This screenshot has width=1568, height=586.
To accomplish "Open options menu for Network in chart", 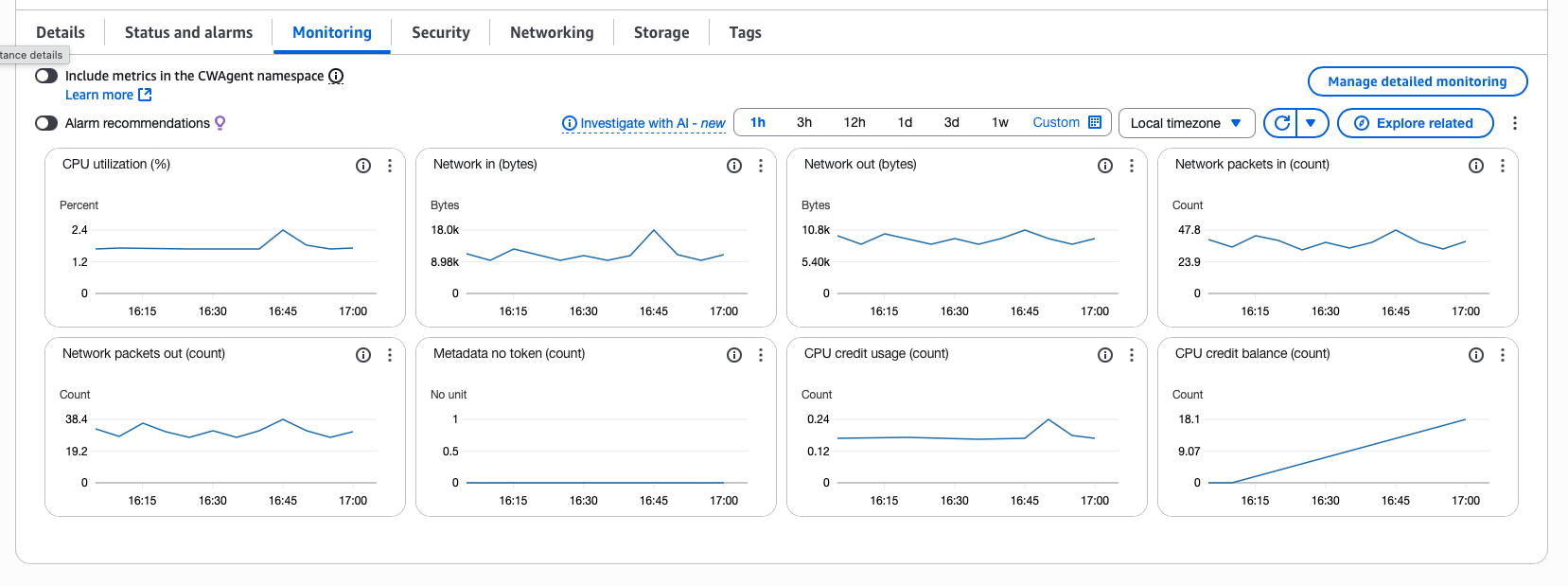I will coord(761,166).
